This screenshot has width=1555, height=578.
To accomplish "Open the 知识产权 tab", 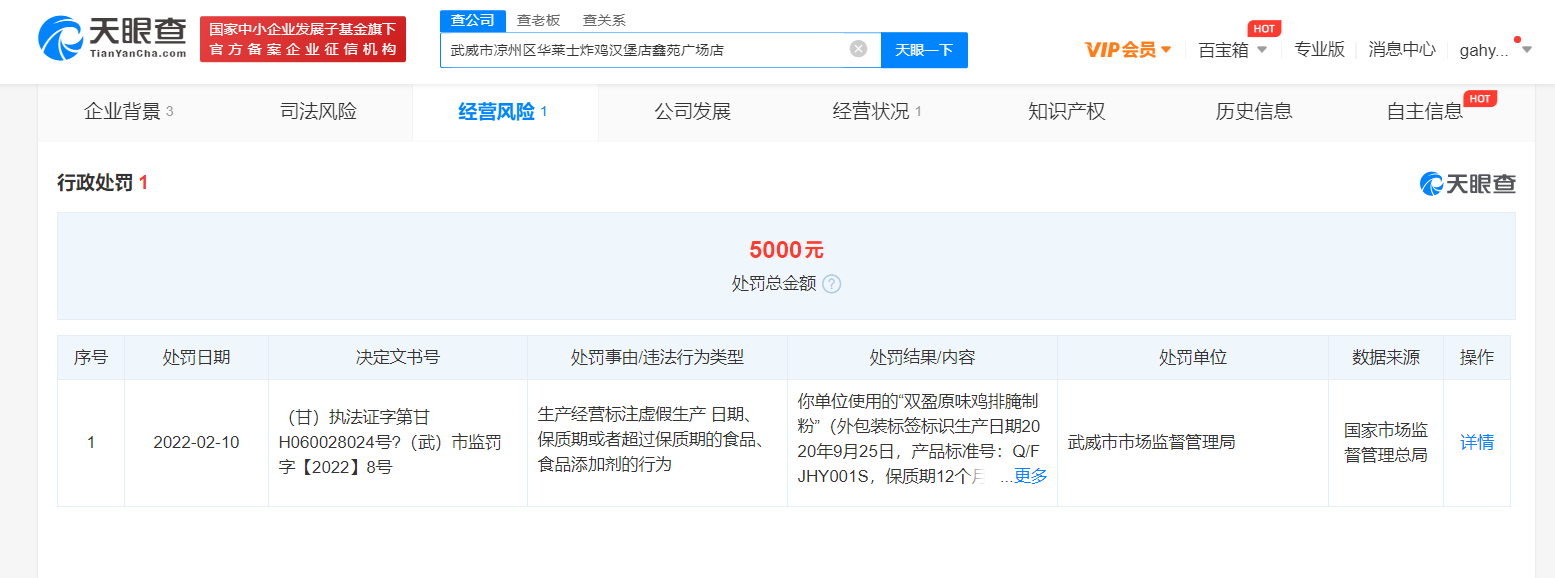I will coord(1066,112).
